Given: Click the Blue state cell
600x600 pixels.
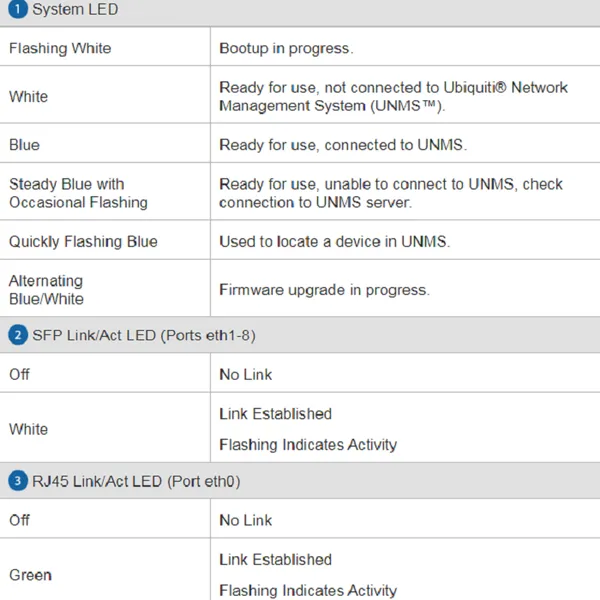Looking at the screenshot, I should point(25,145).
